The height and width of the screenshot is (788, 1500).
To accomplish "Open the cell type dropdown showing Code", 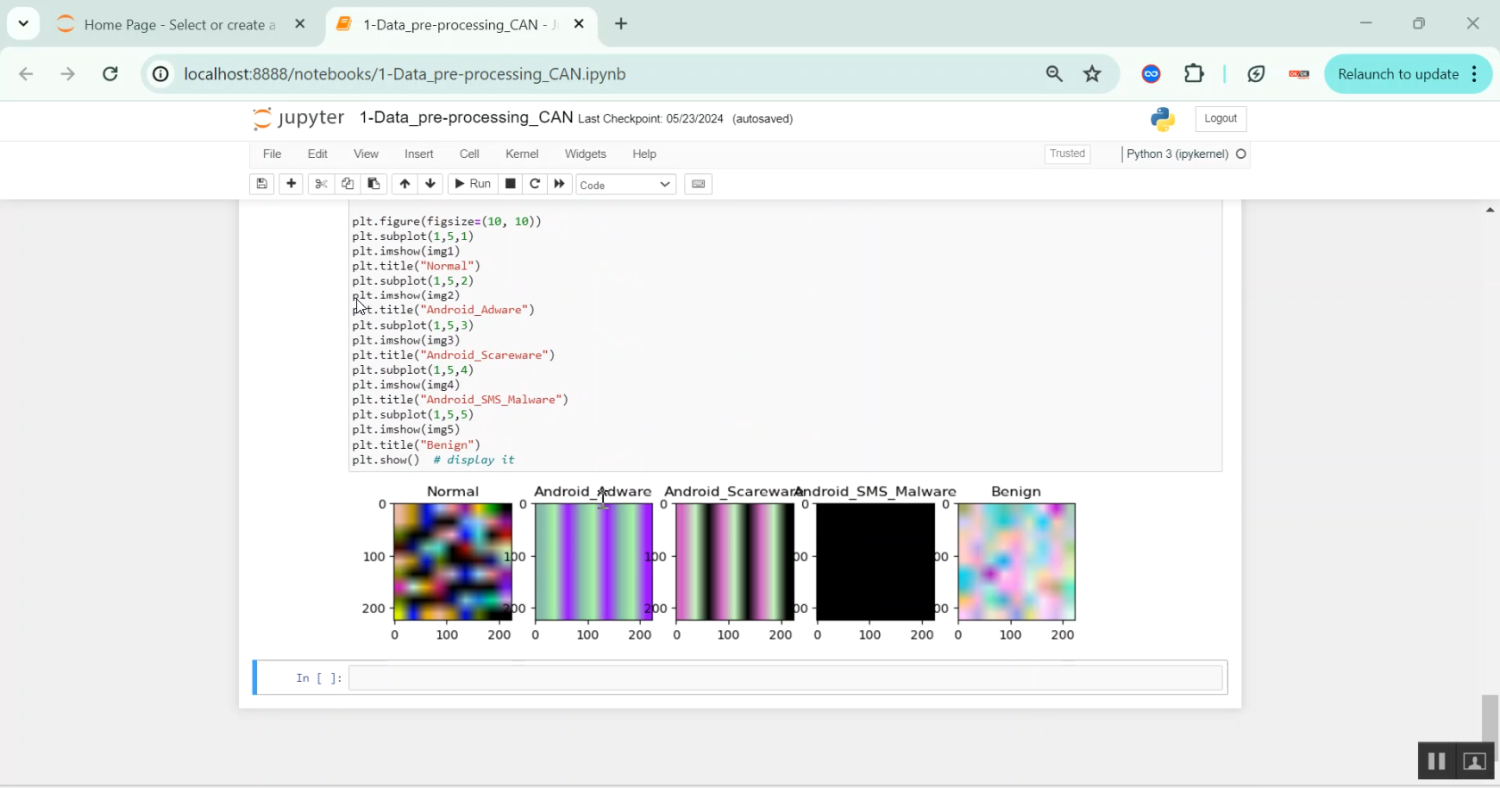I will coord(625,184).
